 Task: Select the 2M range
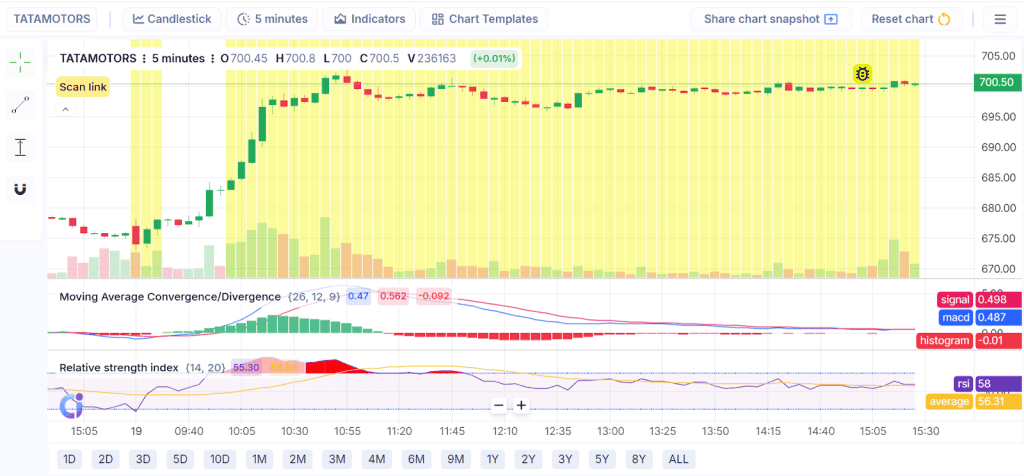point(297,459)
